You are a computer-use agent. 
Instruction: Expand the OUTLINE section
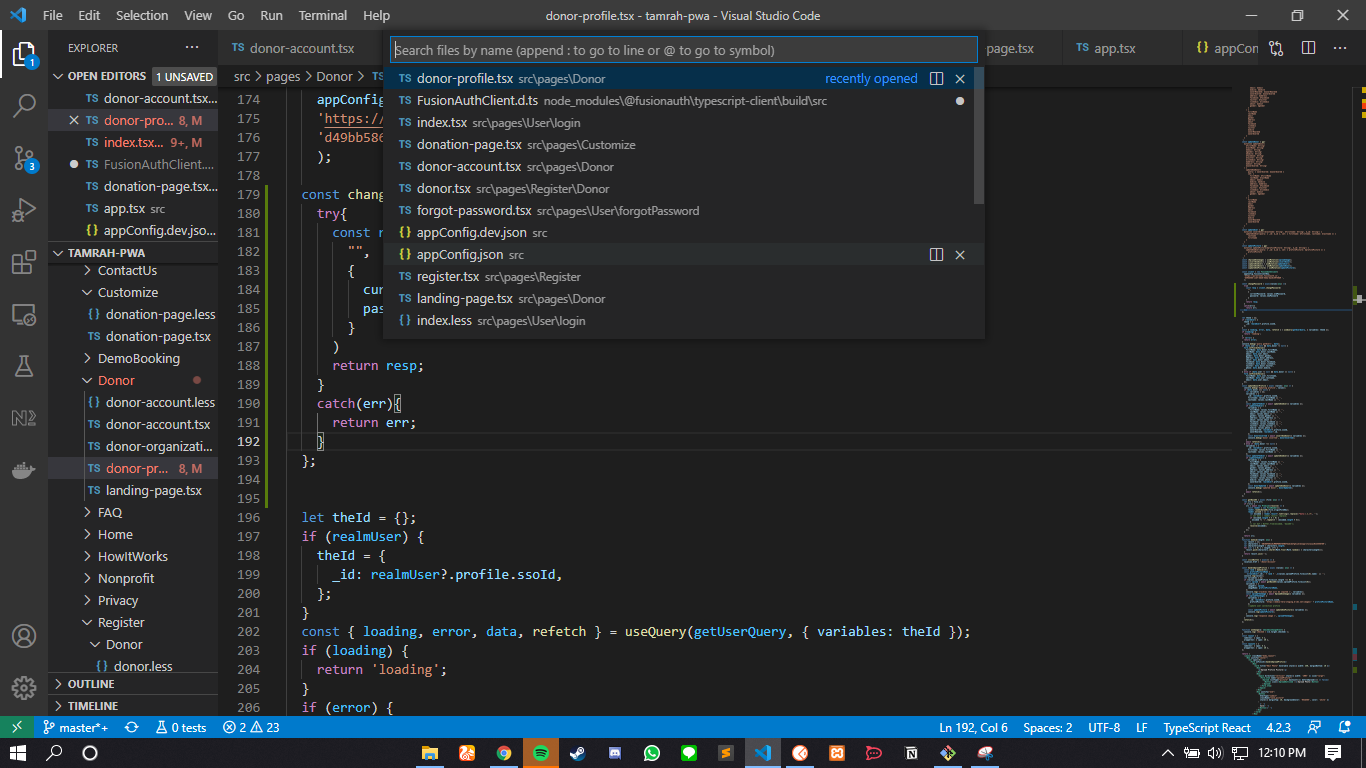[91, 684]
